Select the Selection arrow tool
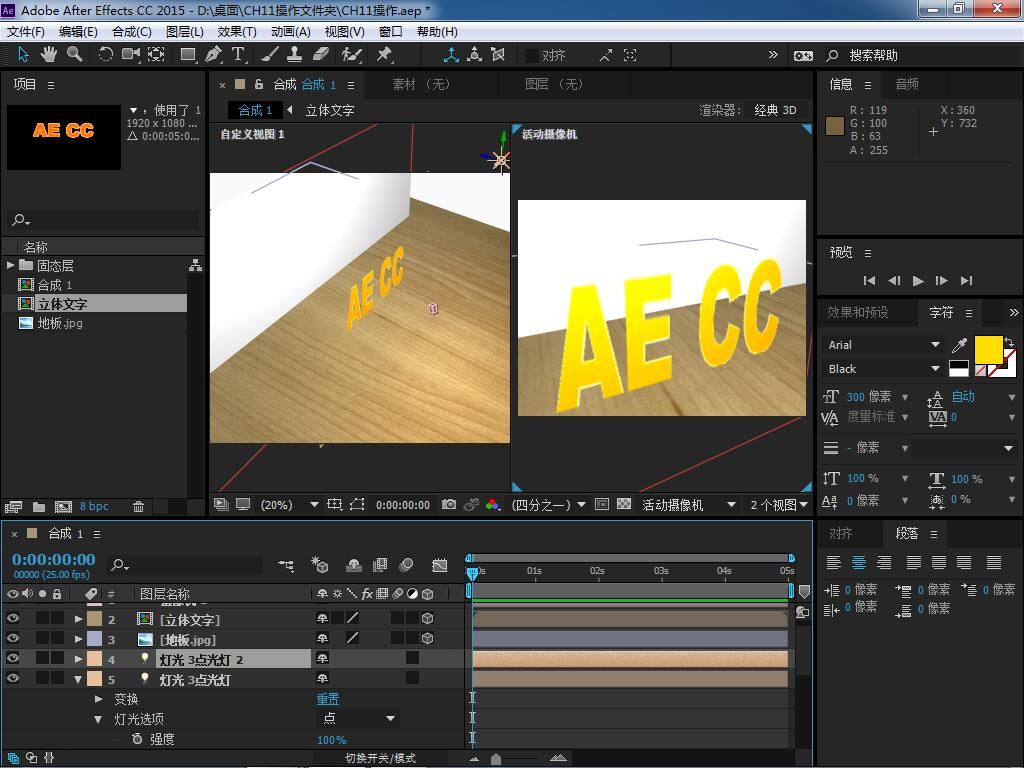 pyautogui.click(x=23, y=54)
